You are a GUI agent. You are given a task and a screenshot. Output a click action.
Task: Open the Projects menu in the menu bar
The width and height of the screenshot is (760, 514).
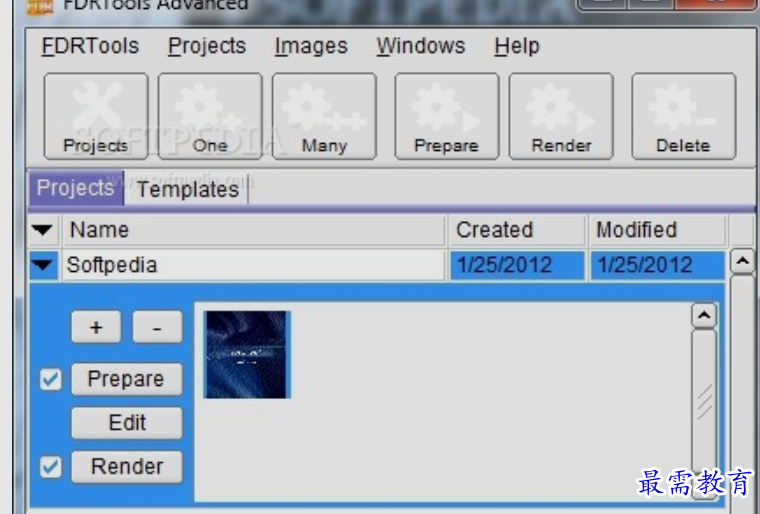[207, 47]
